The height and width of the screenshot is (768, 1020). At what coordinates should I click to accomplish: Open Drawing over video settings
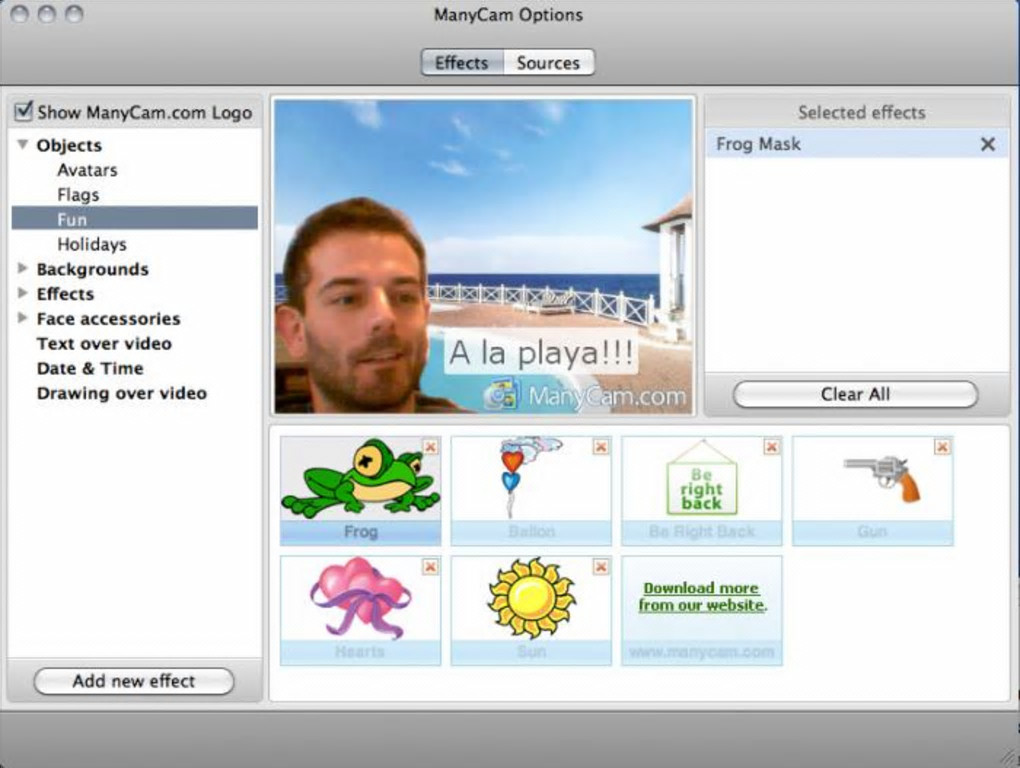[x=122, y=393]
